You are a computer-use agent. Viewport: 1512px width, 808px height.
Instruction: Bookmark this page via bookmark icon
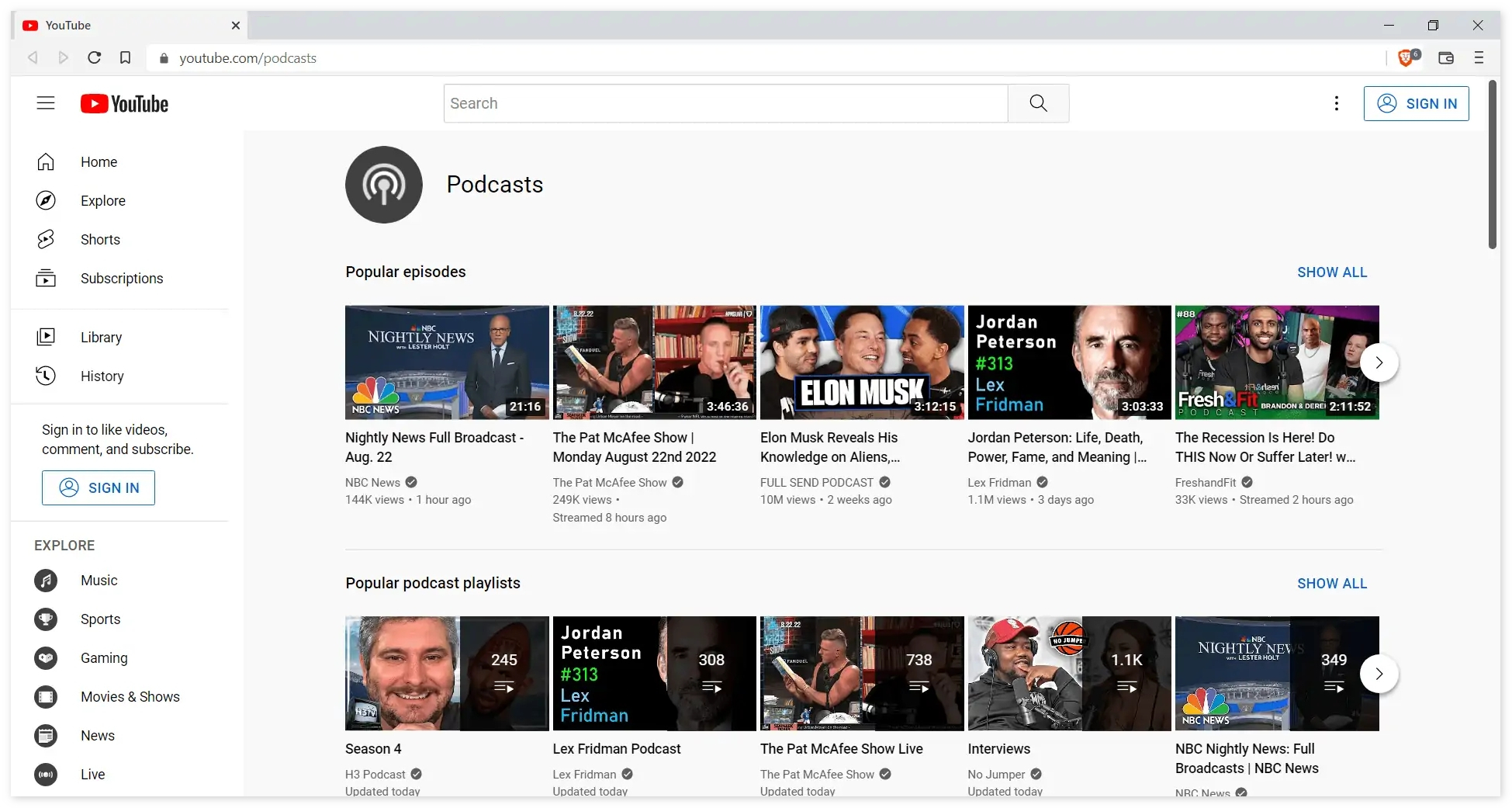tap(125, 58)
